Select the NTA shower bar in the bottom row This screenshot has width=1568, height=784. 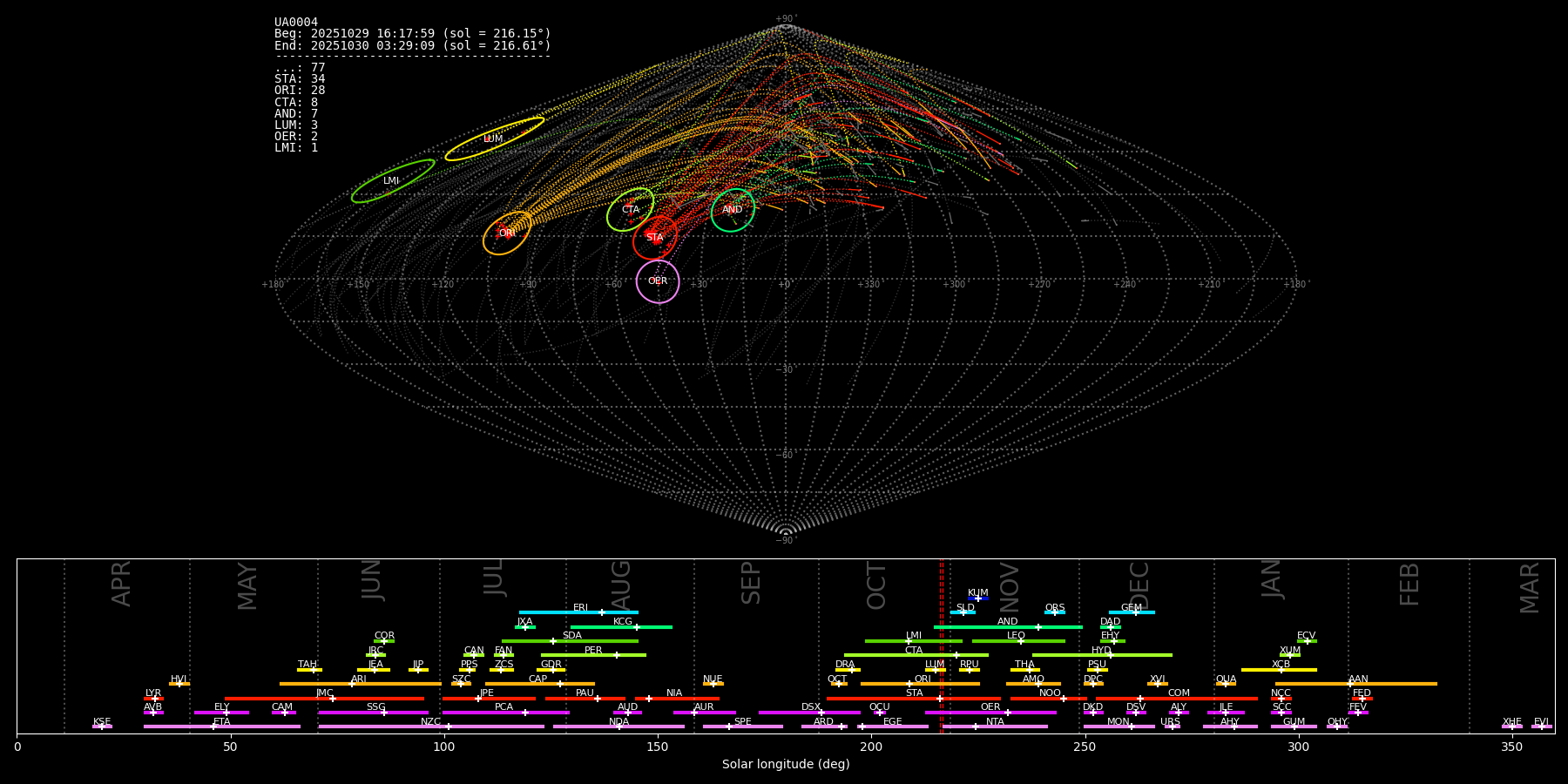coord(995,727)
